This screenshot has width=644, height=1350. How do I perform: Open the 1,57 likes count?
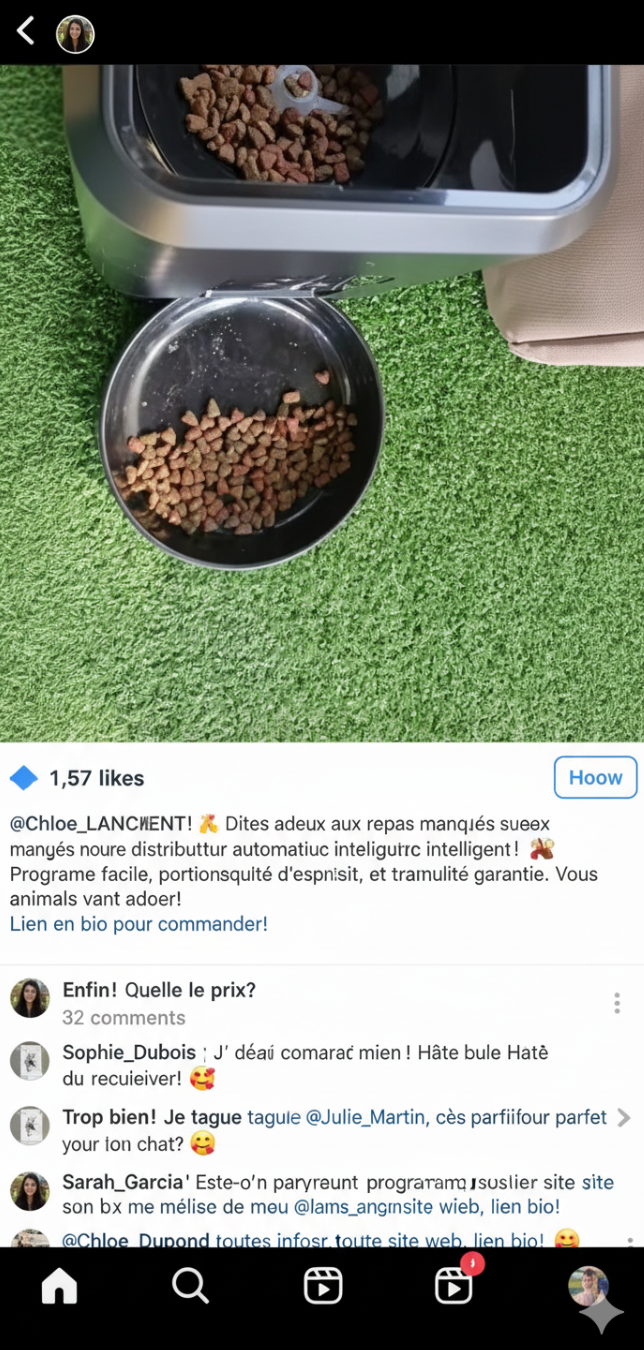click(97, 778)
